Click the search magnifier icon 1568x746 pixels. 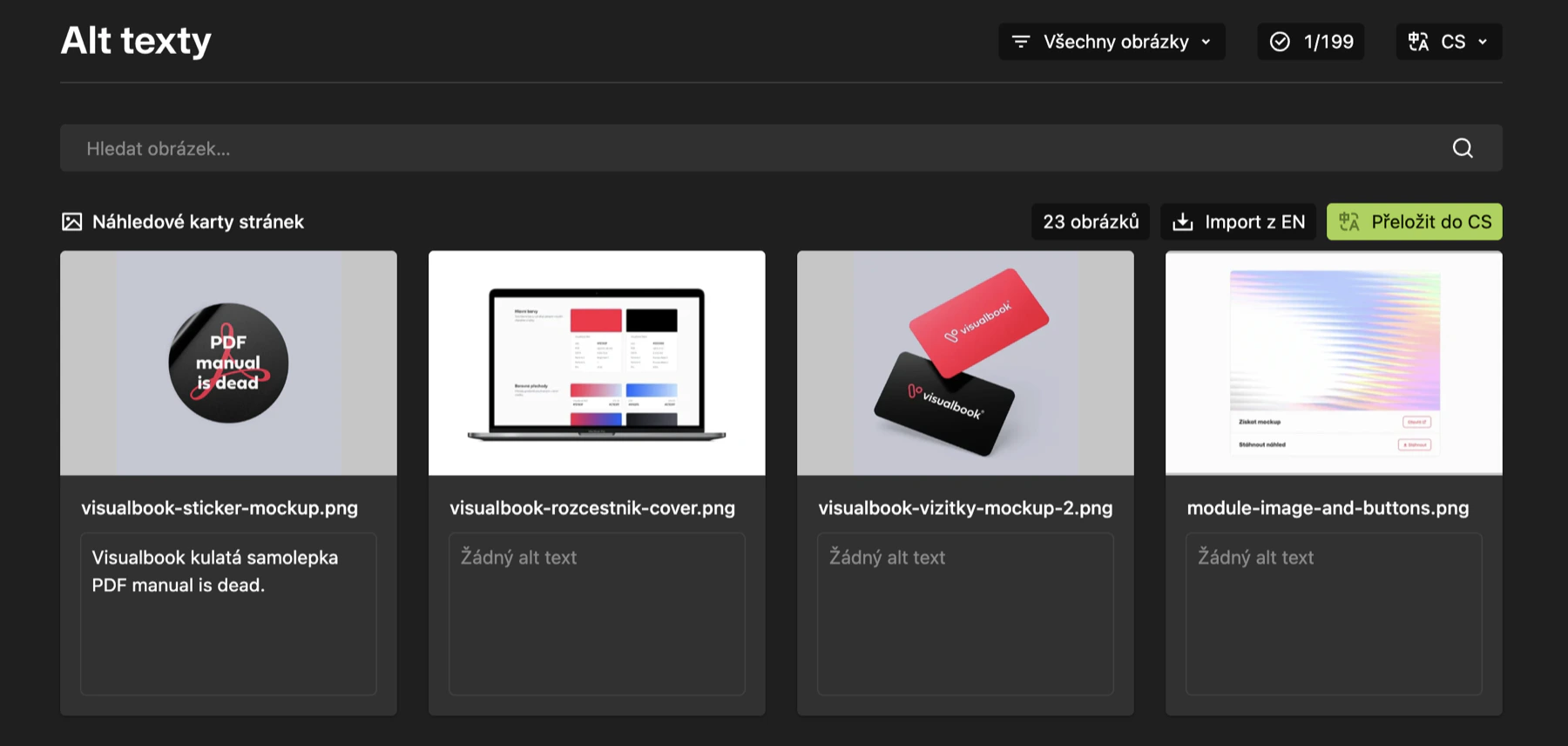[x=1463, y=148]
